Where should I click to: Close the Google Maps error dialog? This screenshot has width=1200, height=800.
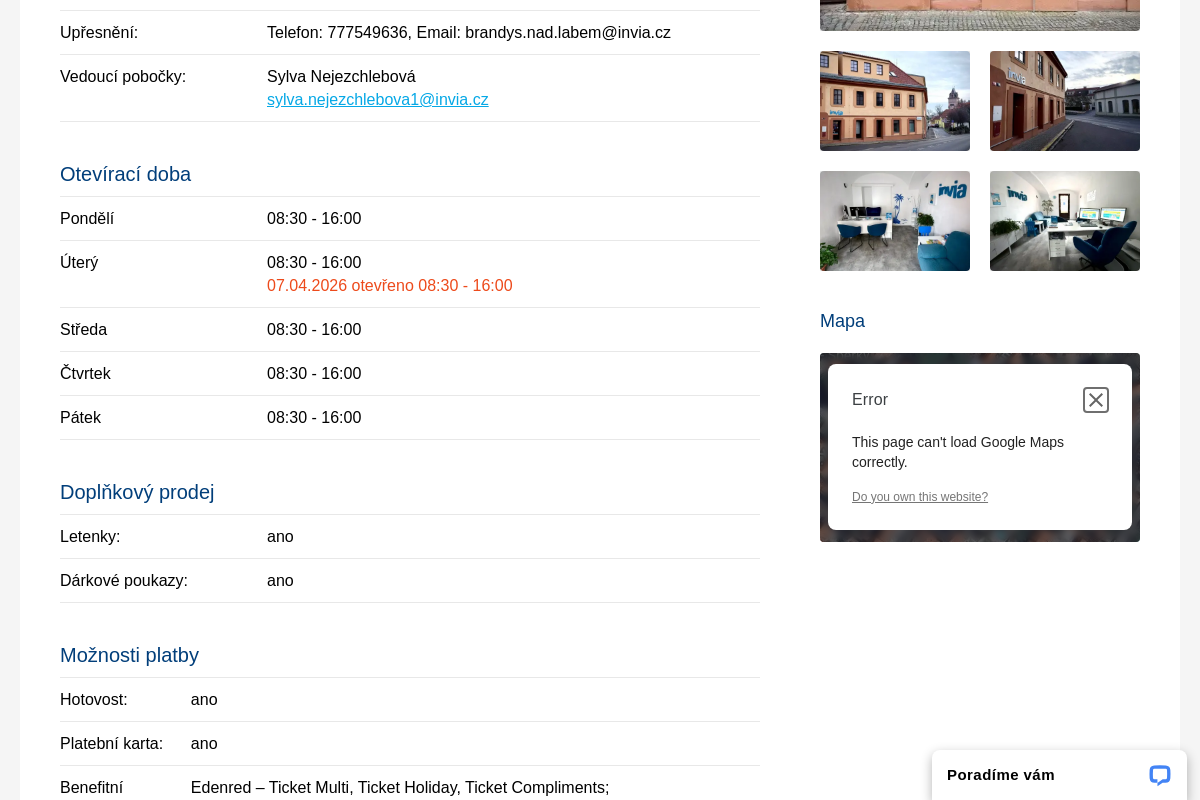(x=1095, y=400)
